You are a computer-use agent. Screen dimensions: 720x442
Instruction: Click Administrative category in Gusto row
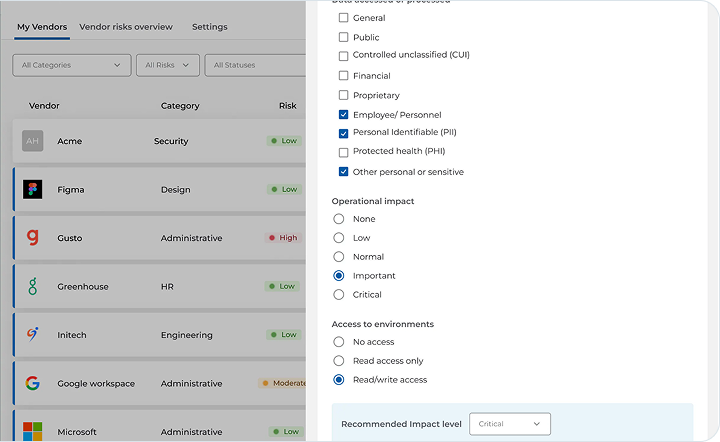[x=191, y=238]
